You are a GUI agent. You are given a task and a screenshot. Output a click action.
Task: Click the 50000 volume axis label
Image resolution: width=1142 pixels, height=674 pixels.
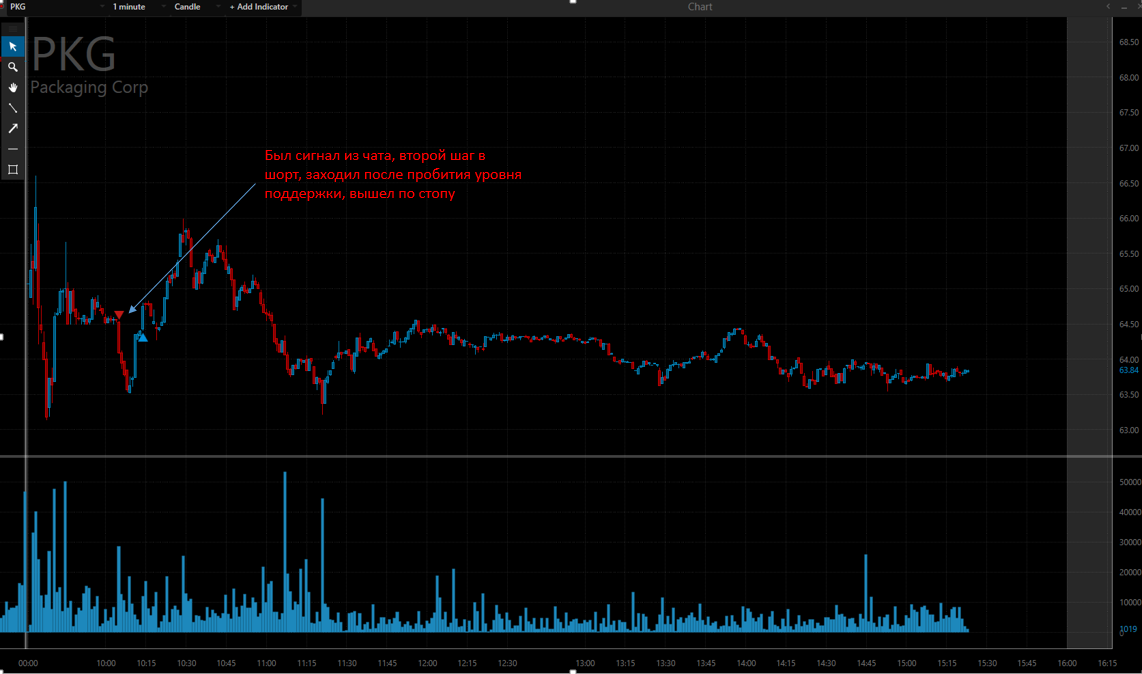click(1130, 482)
